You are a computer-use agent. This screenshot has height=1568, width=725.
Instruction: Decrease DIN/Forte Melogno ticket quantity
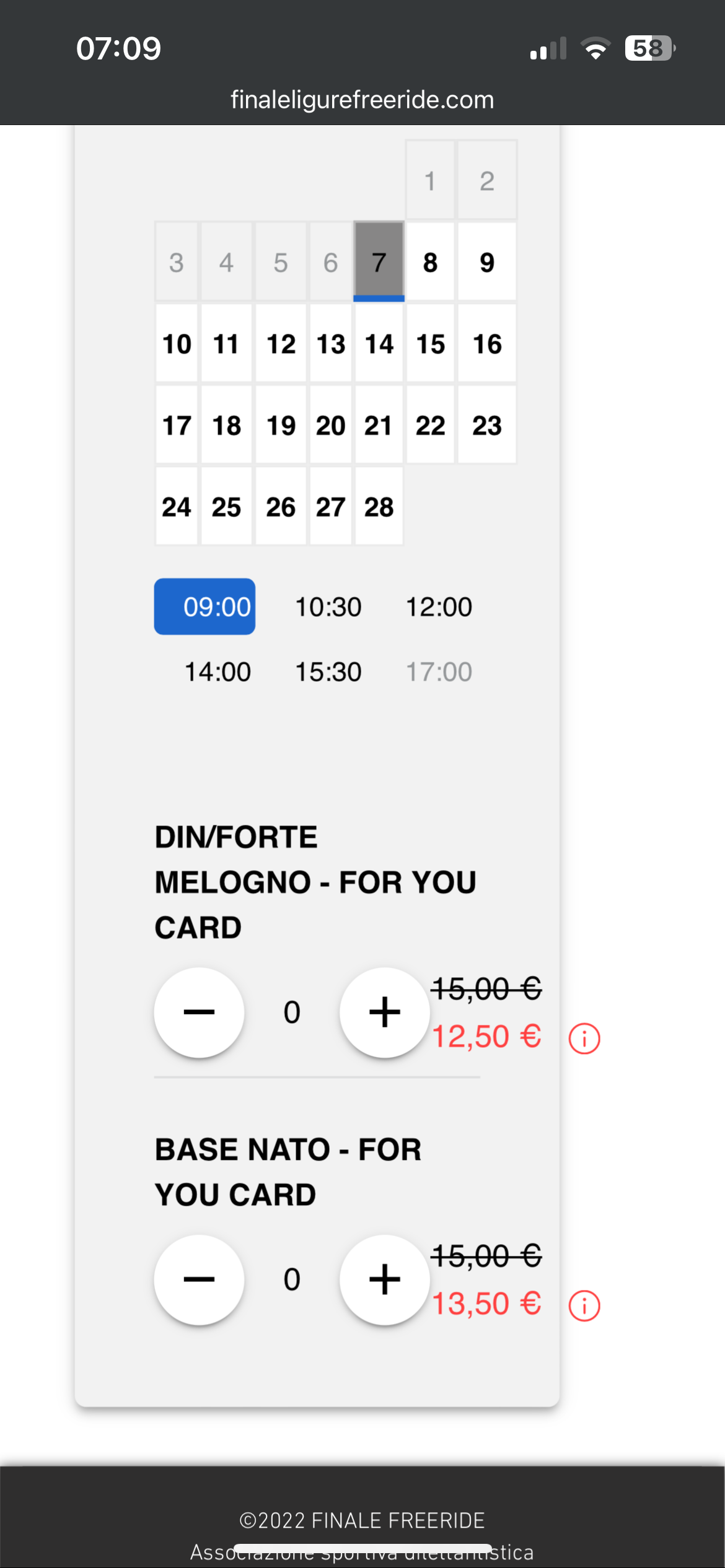pyautogui.click(x=199, y=1012)
